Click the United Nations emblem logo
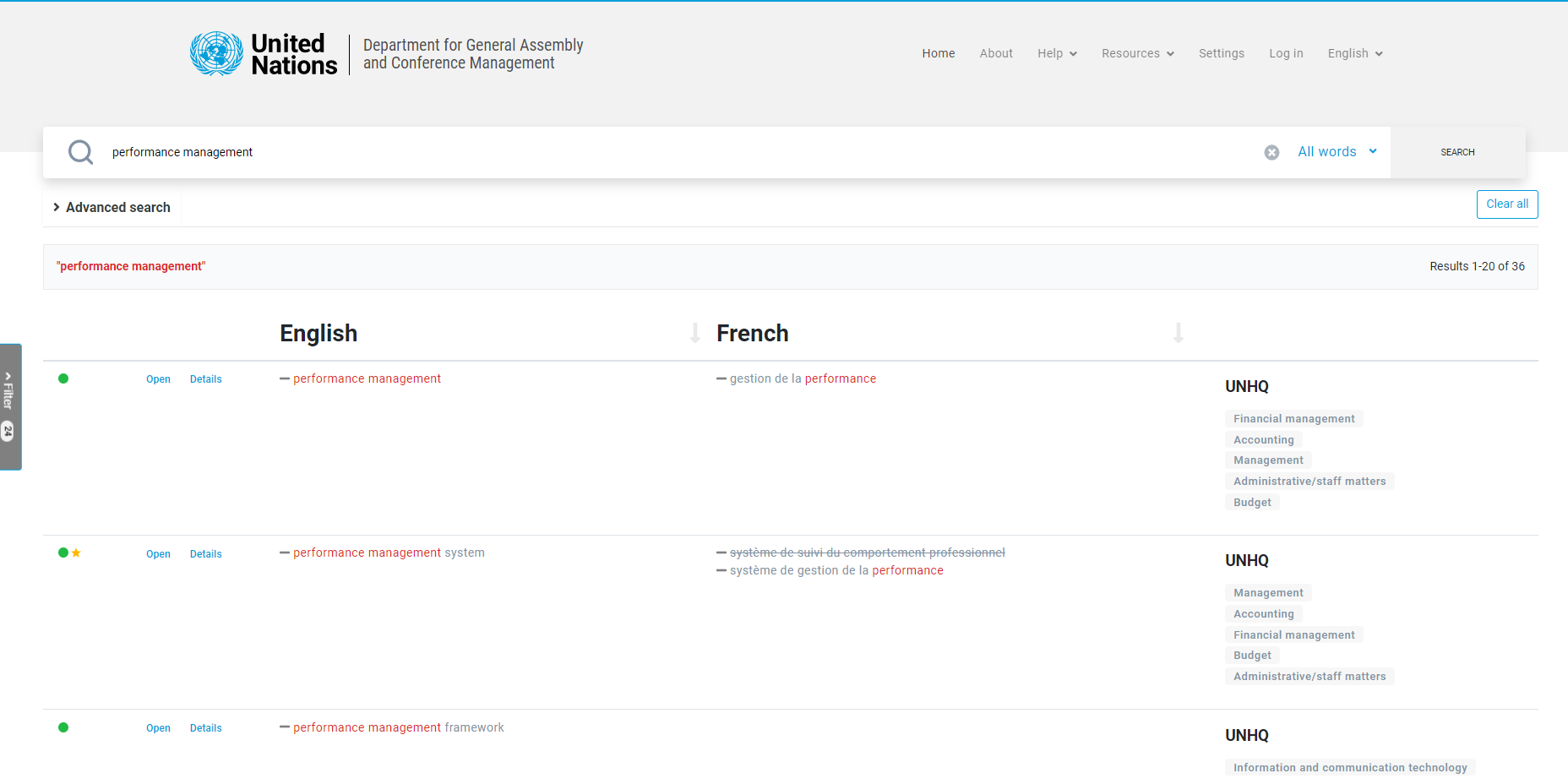 click(x=216, y=54)
